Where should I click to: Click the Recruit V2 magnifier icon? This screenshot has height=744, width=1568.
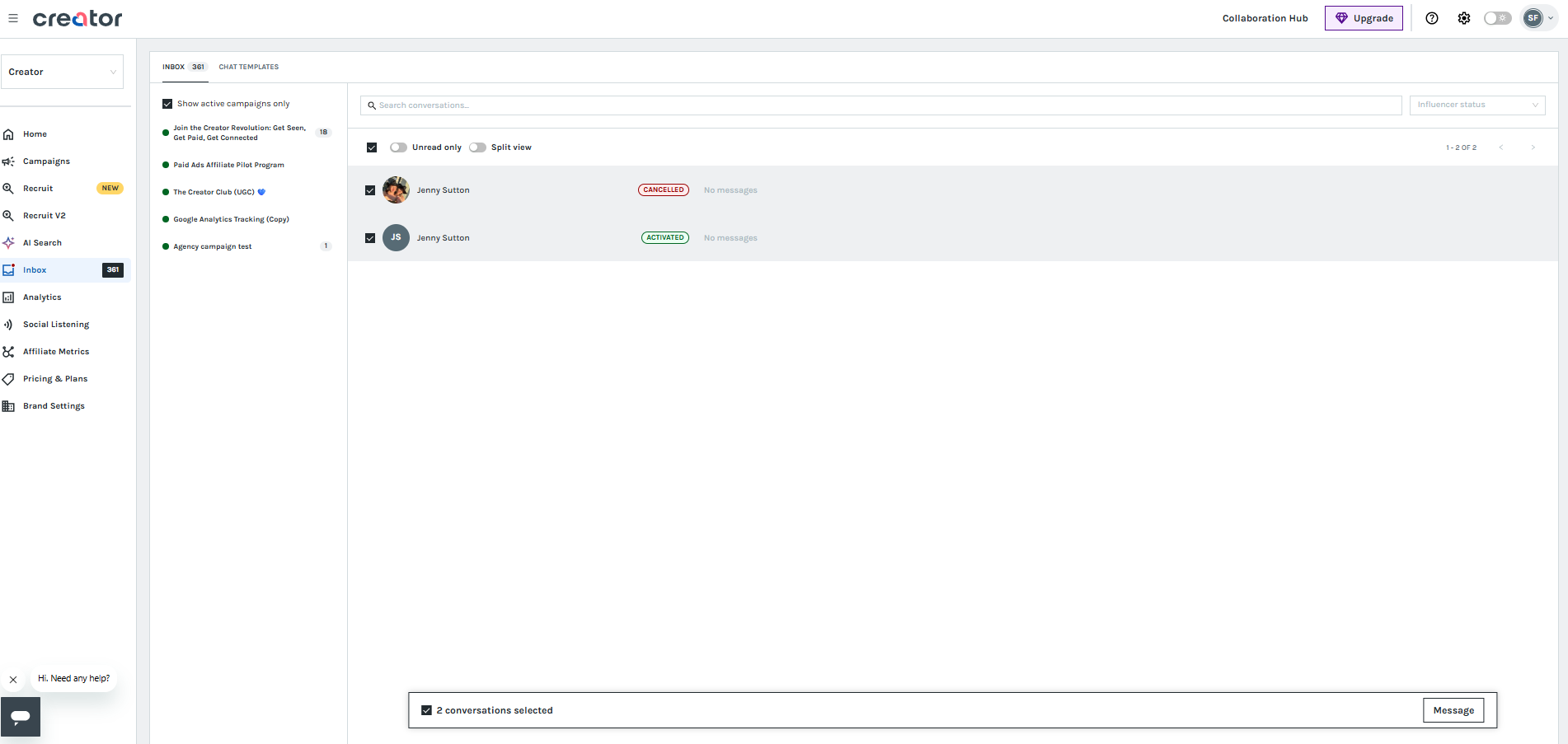8,216
